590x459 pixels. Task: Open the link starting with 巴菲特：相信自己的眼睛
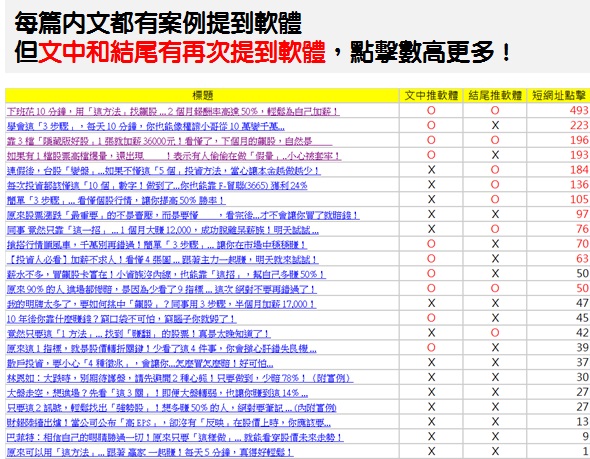(175, 438)
